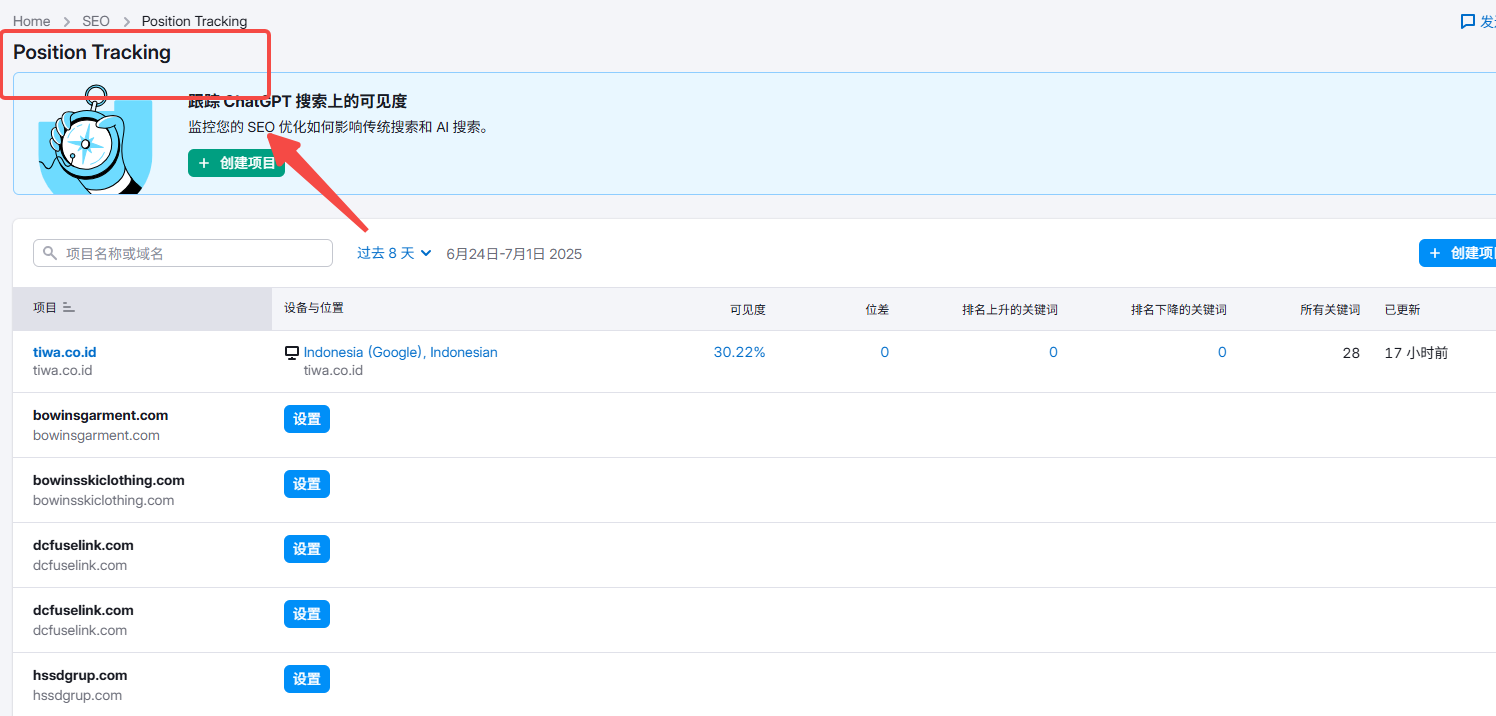Viewport: 1496px width, 716px height.
Task: Go to Home in the breadcrumb
Action: [31, 21]
